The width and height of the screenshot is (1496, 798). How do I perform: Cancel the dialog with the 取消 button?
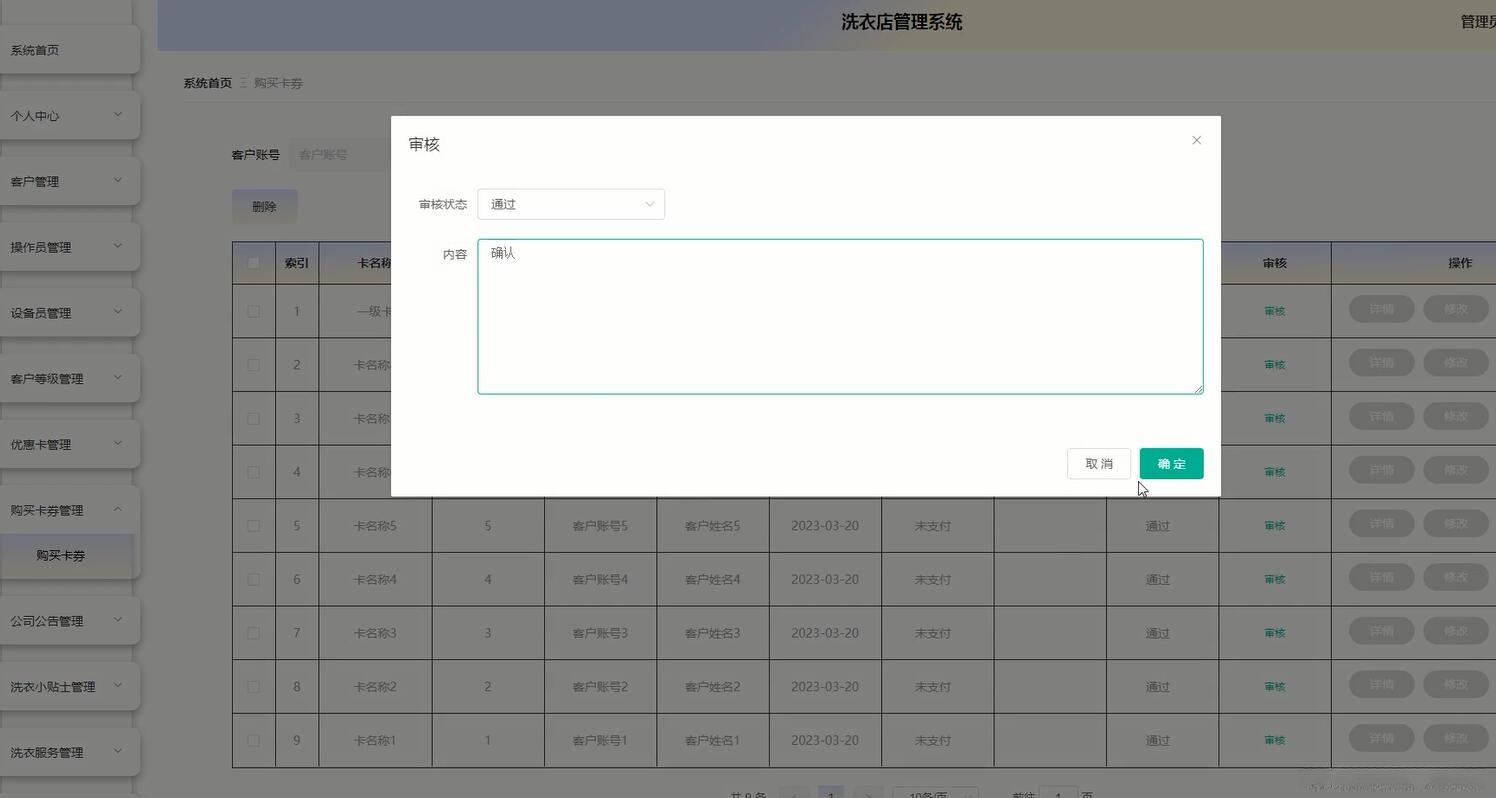(x=1098, y=463)
